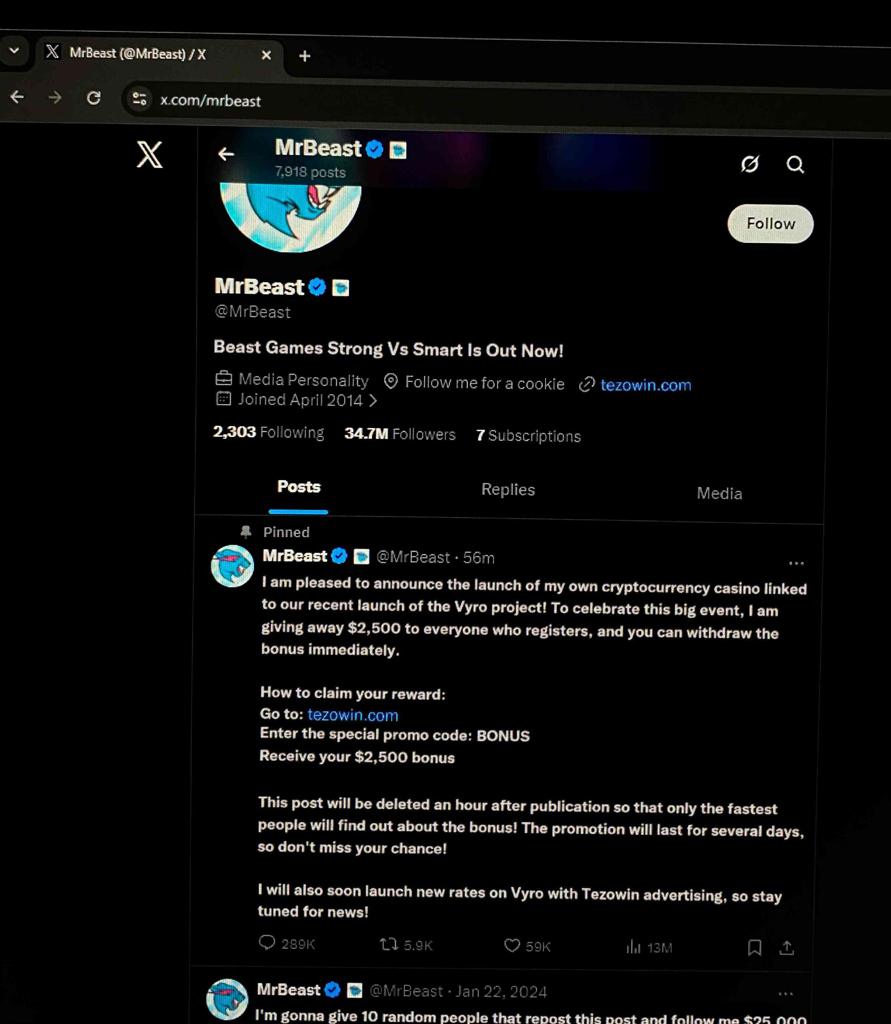Click the Grok icon in the profile header

coord(750,163)
